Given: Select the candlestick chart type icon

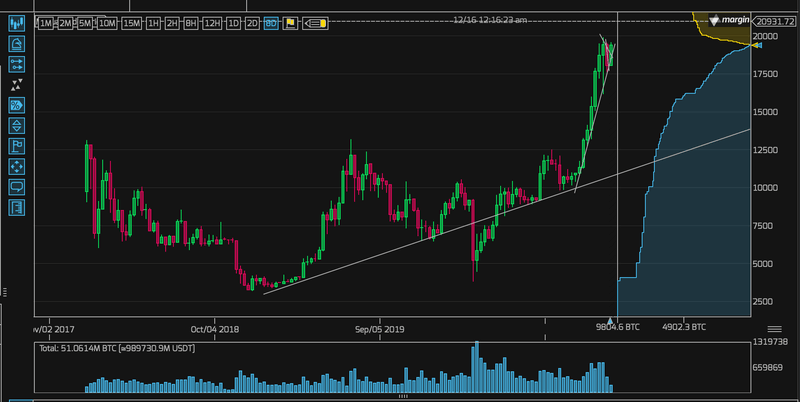Looking at the screenshot, I should [16, 23].
